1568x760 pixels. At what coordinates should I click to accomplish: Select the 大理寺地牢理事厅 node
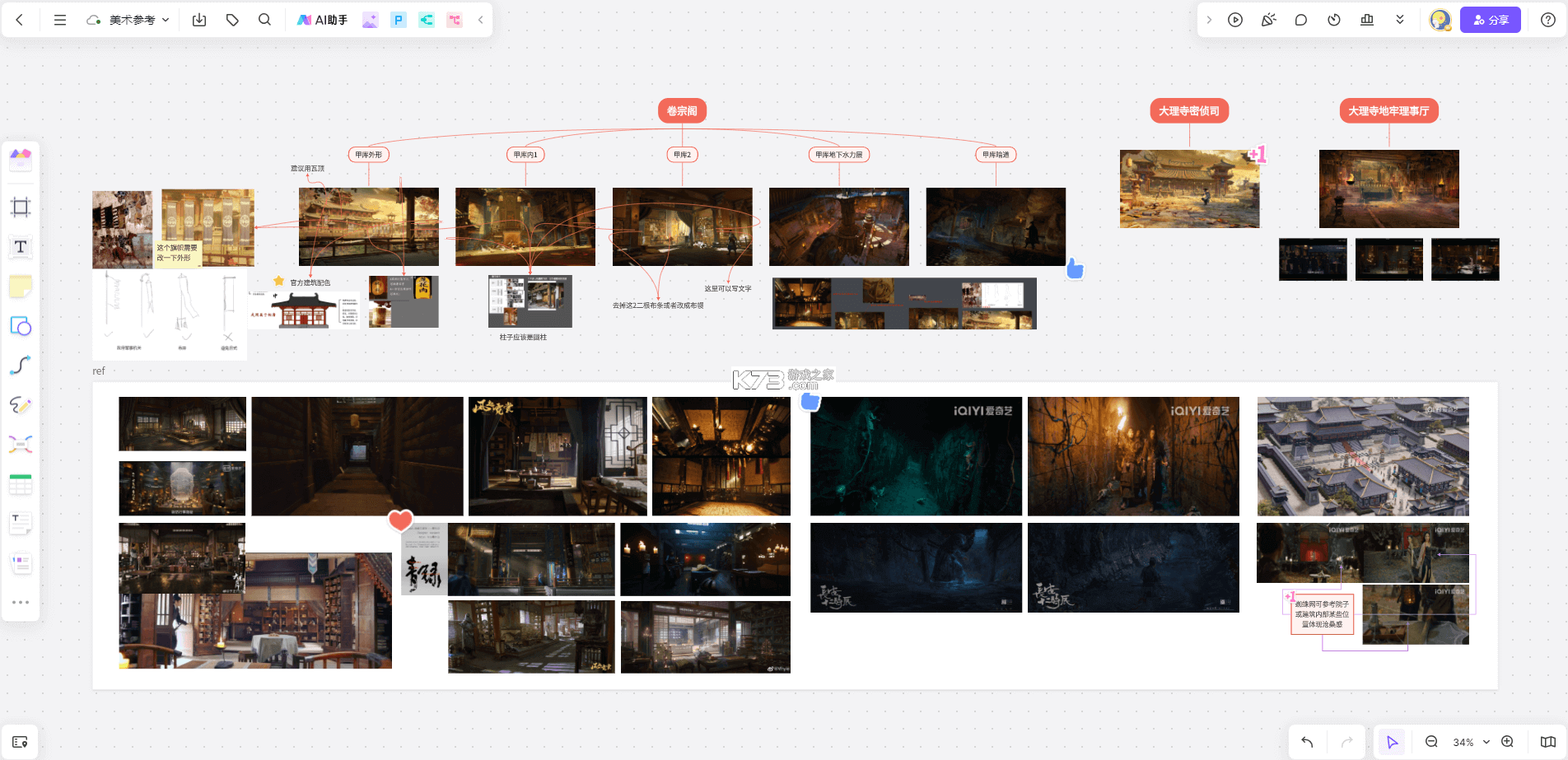tap(1388, 111)
